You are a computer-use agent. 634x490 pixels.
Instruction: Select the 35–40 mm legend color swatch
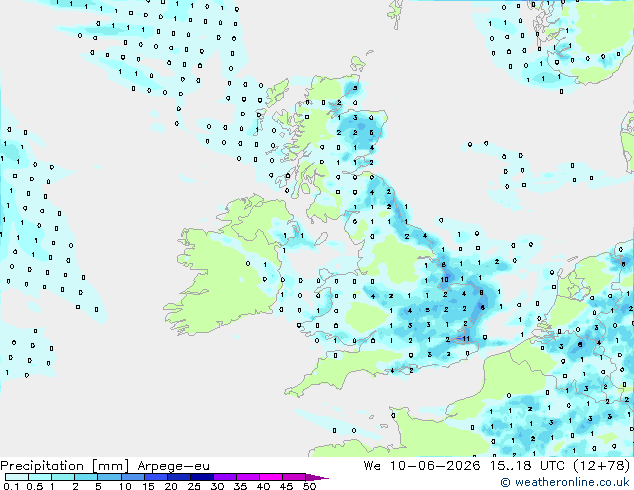click(247, 477)
